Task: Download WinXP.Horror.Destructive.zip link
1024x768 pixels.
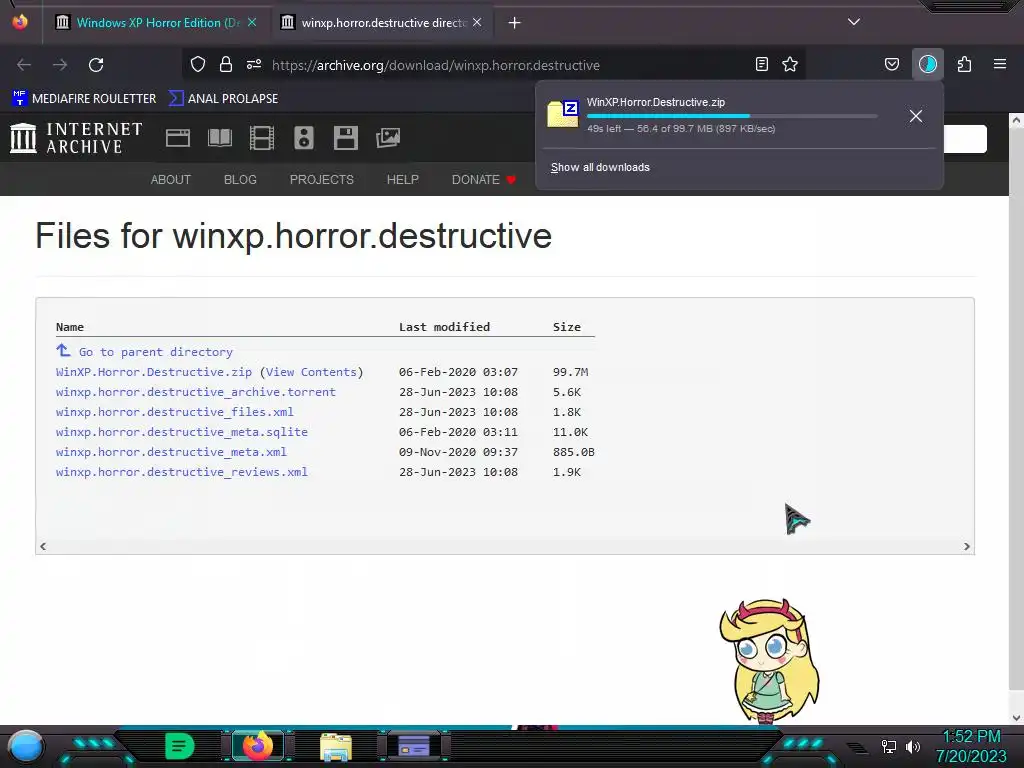Action: click(153, 372)
